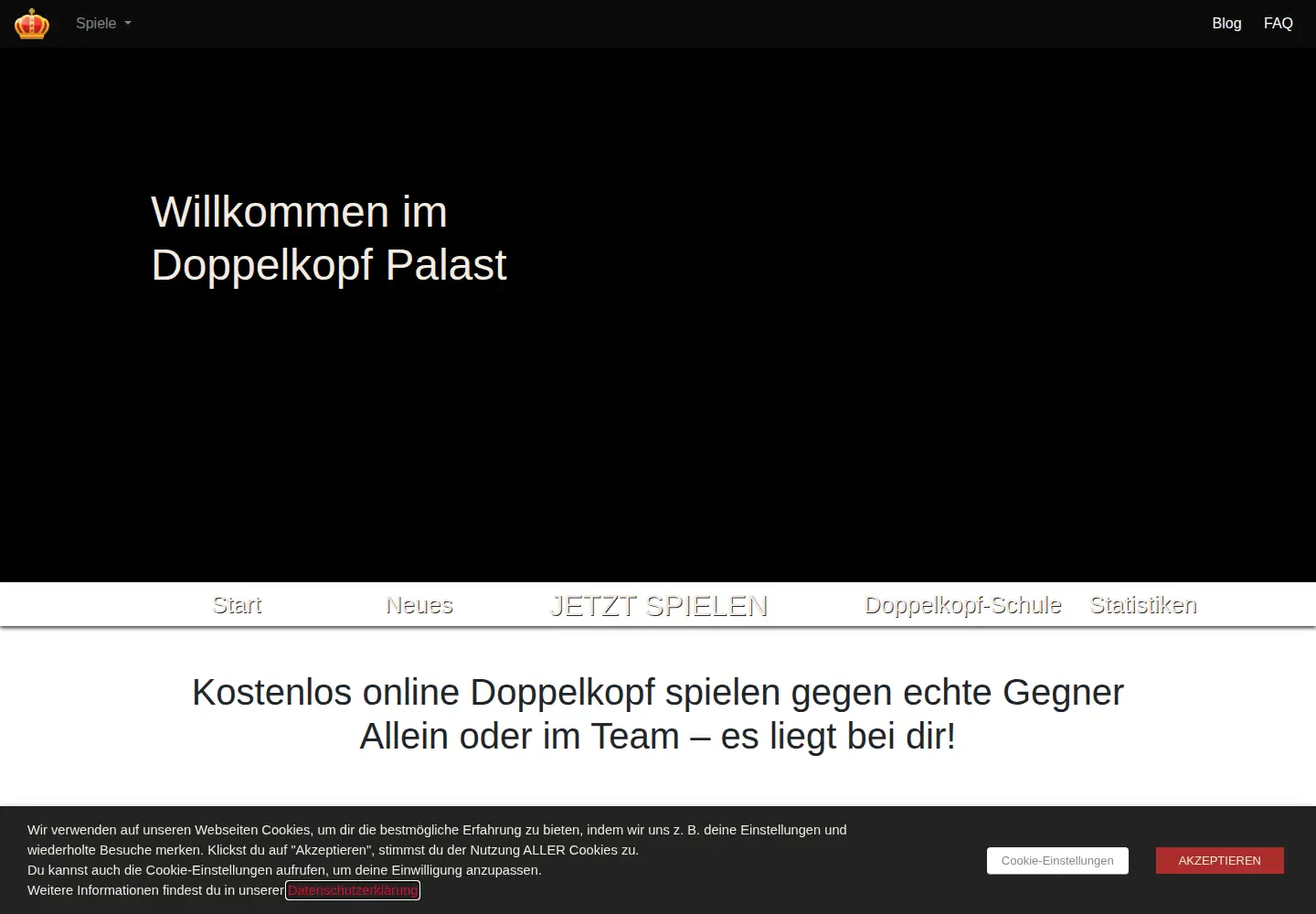Image resolution: width=1316 pixels, height=914 pixels.
Task: Open the Blog link
Action: pos(1226,24)
